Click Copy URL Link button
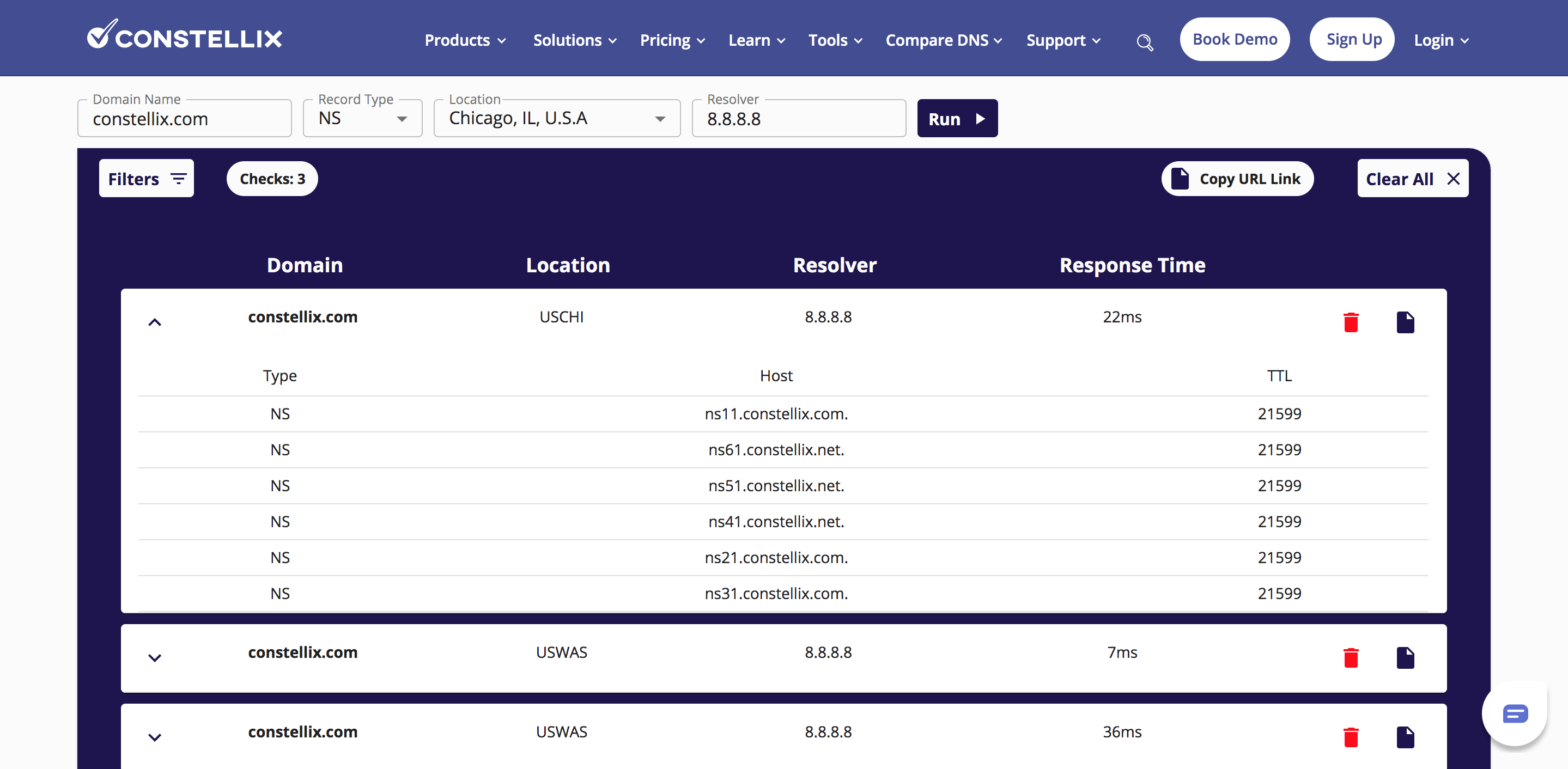 click(x=1237, y=178)
